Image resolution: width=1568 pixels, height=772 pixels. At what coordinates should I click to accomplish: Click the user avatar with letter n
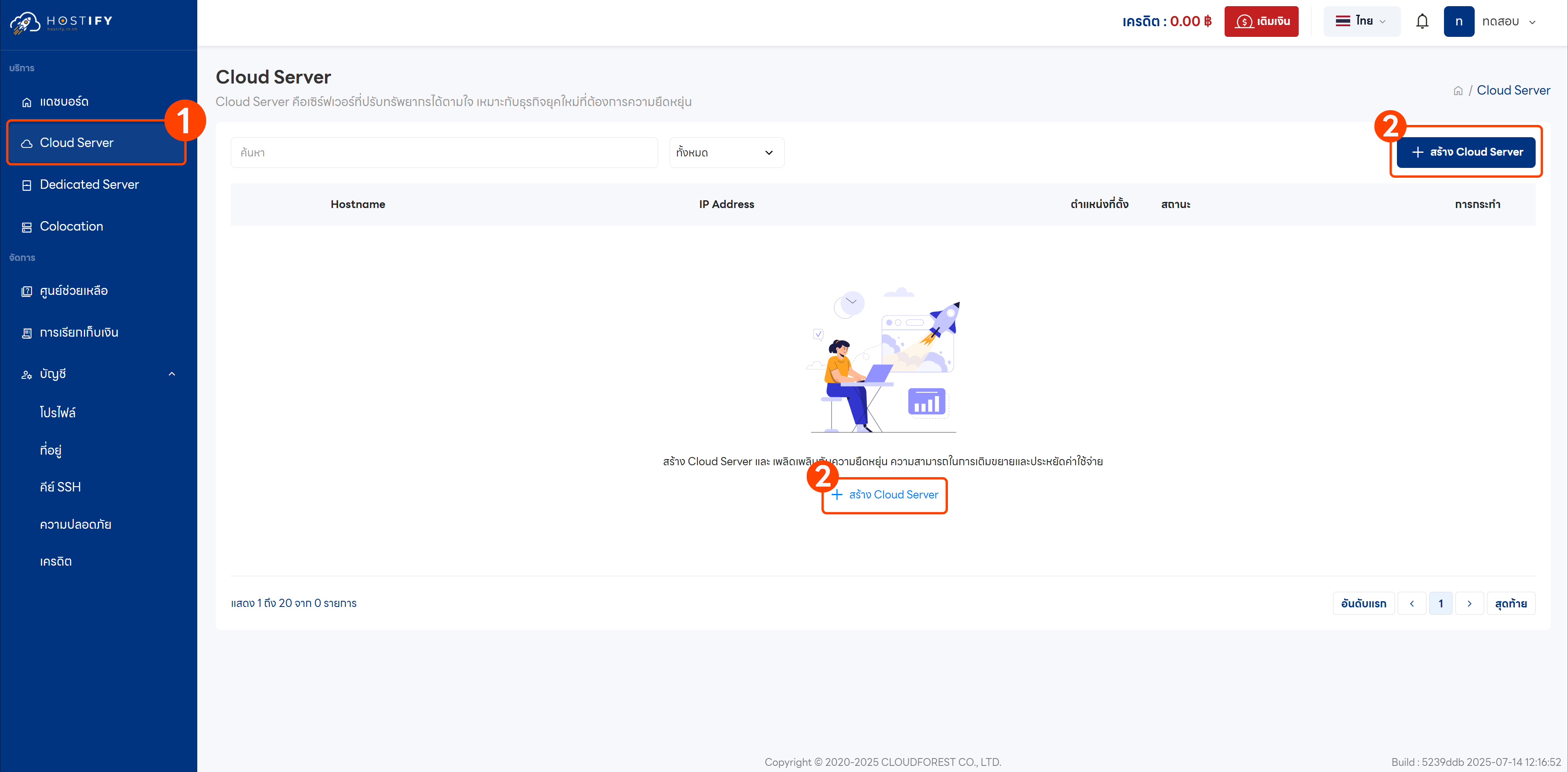pyautogui.click(x=1458, y=22)
